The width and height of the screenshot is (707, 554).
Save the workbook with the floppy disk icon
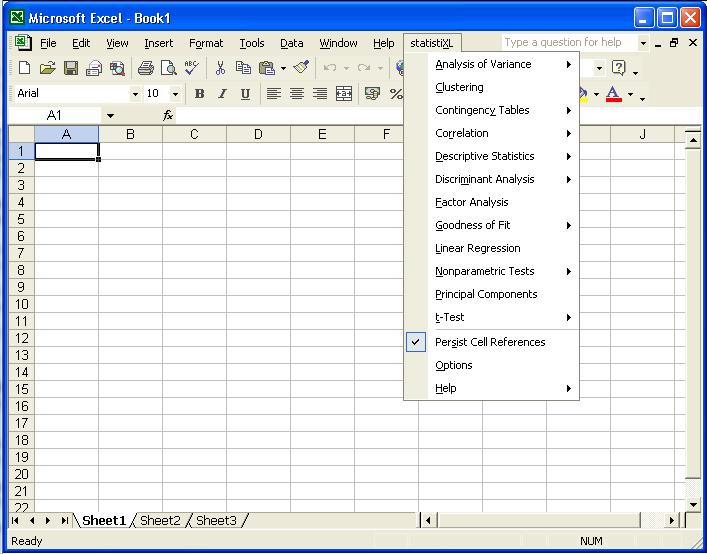coord(71,68)
